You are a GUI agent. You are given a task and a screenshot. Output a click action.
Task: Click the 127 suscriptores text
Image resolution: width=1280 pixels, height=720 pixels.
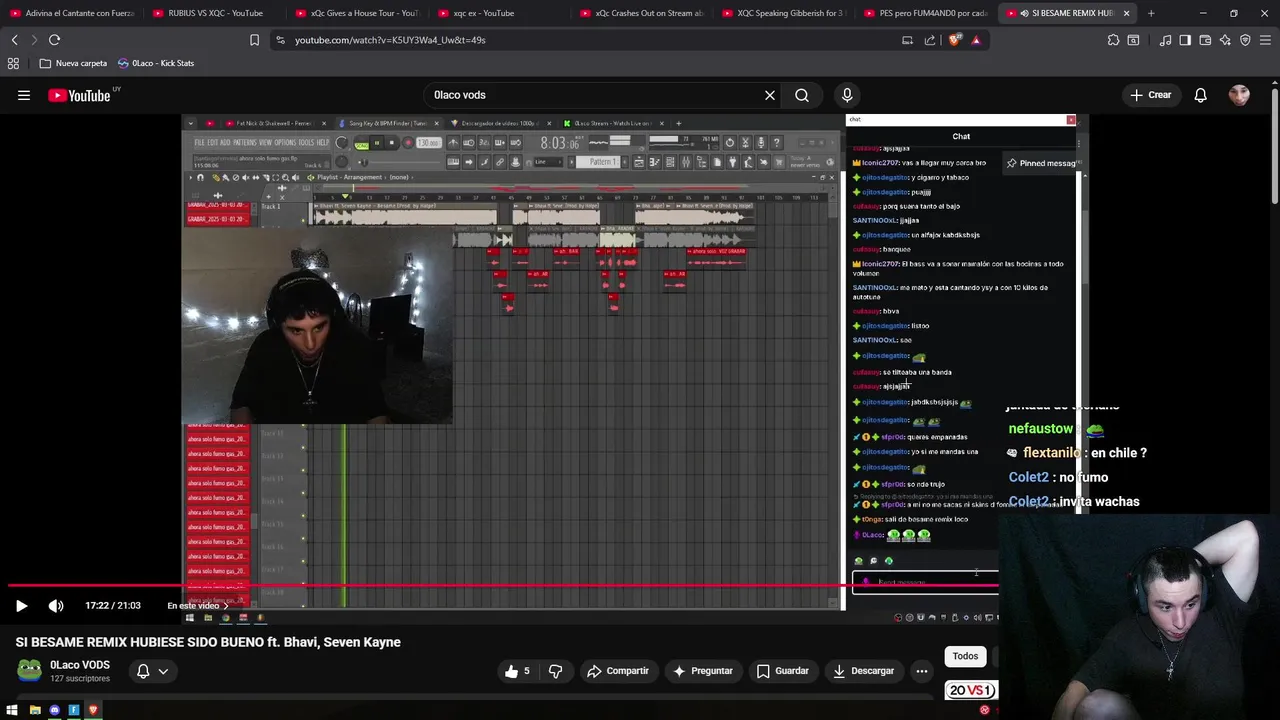pos(80,679)
